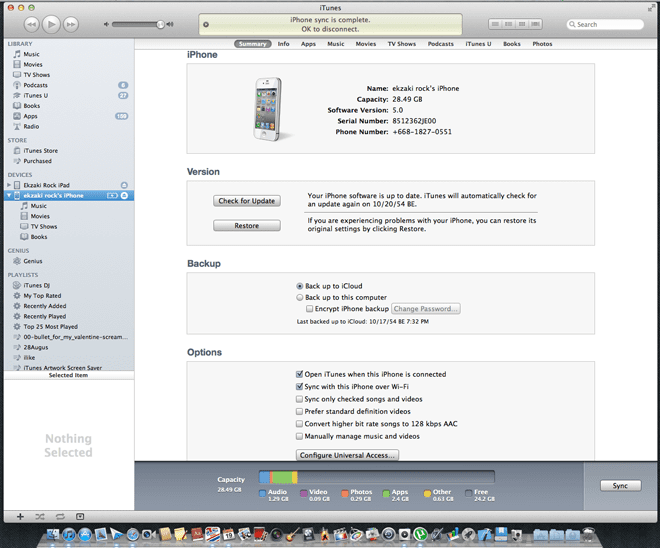Toggle Encrypt iPhone backup checkbox
This screenshot has width=660, height=548.
click(x=309, y=309)
